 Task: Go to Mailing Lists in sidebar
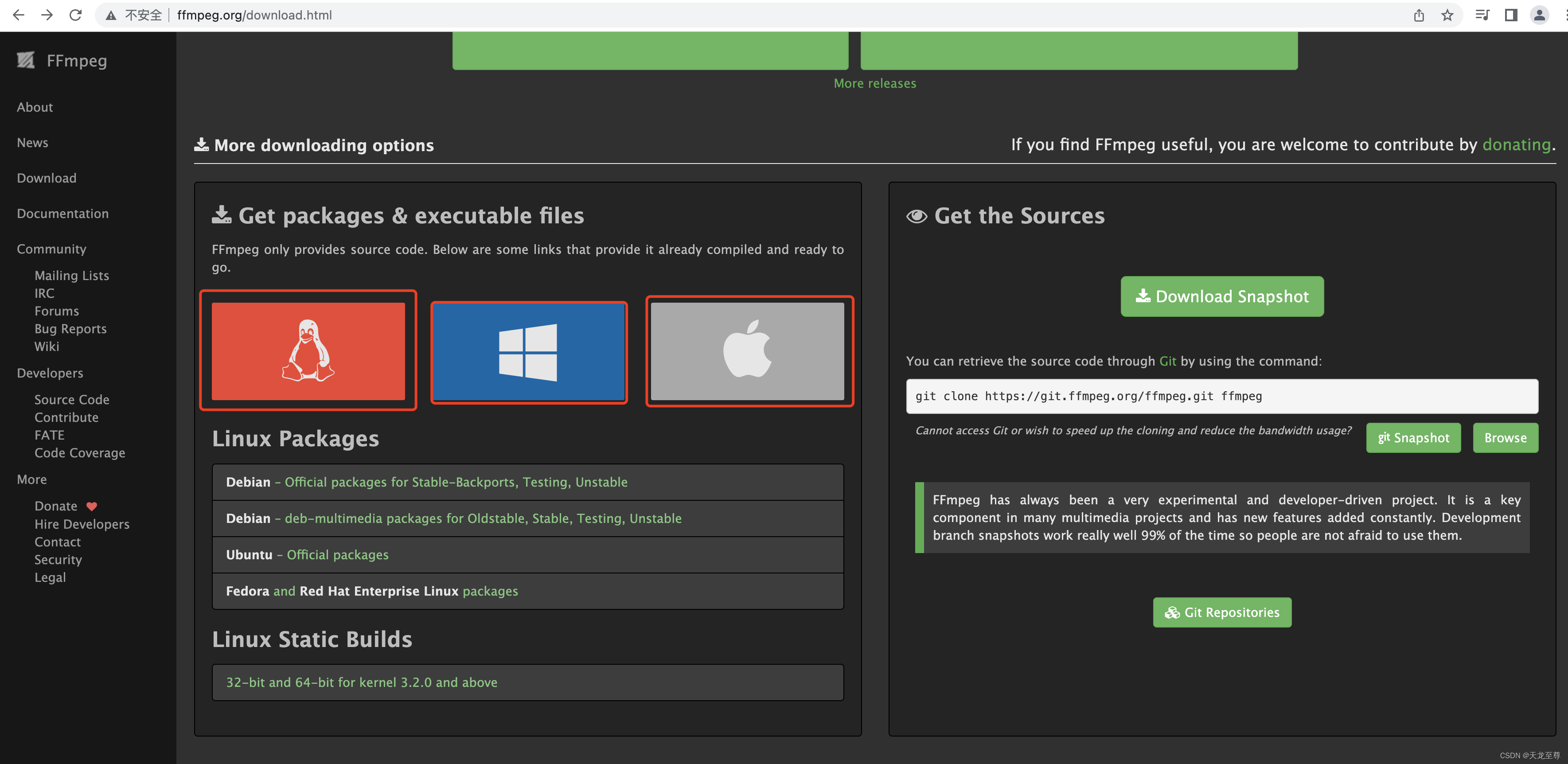click(x=71, y=275)
